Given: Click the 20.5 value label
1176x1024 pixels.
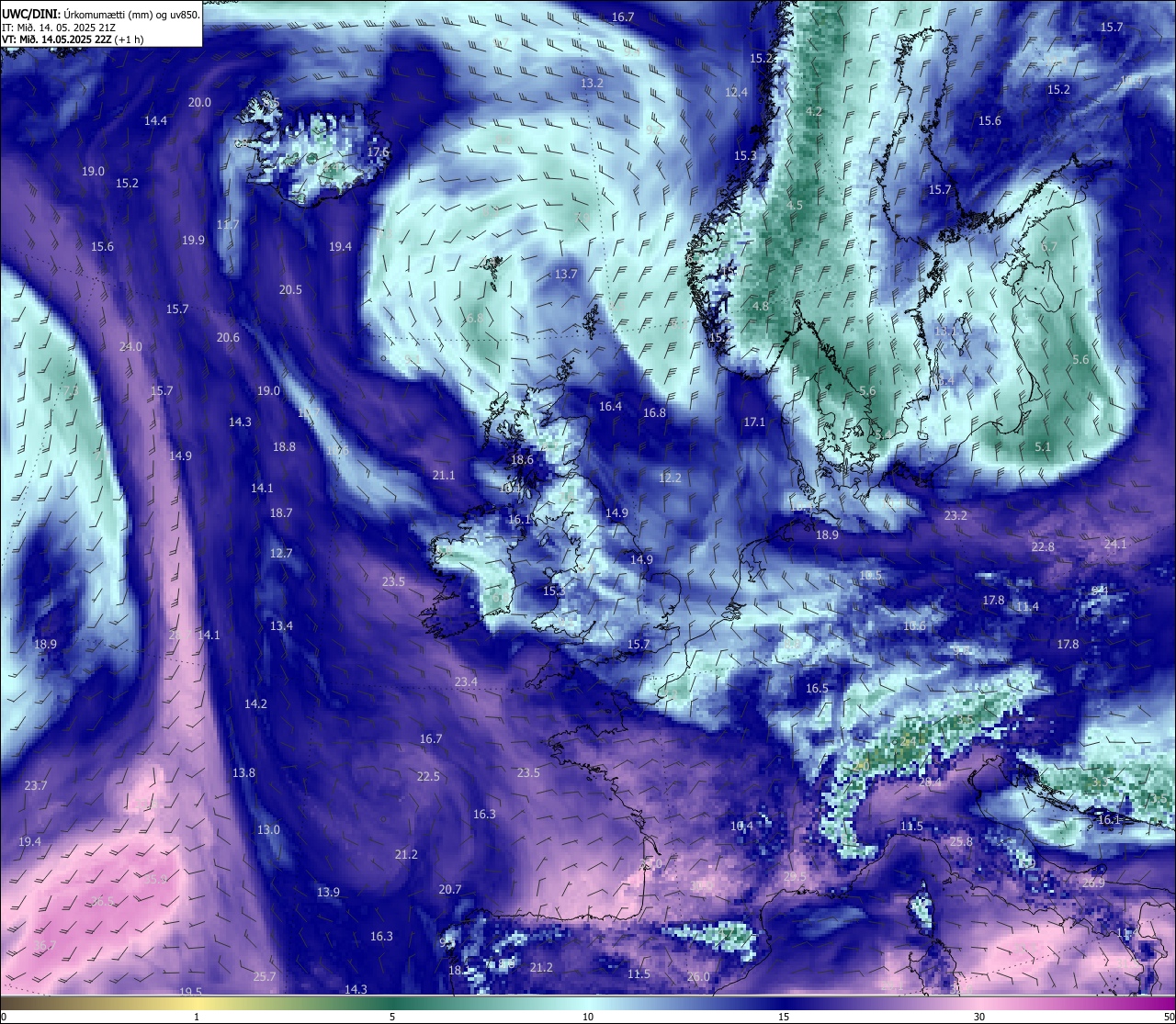Looking at the screenshot, I should click(290, 290).
